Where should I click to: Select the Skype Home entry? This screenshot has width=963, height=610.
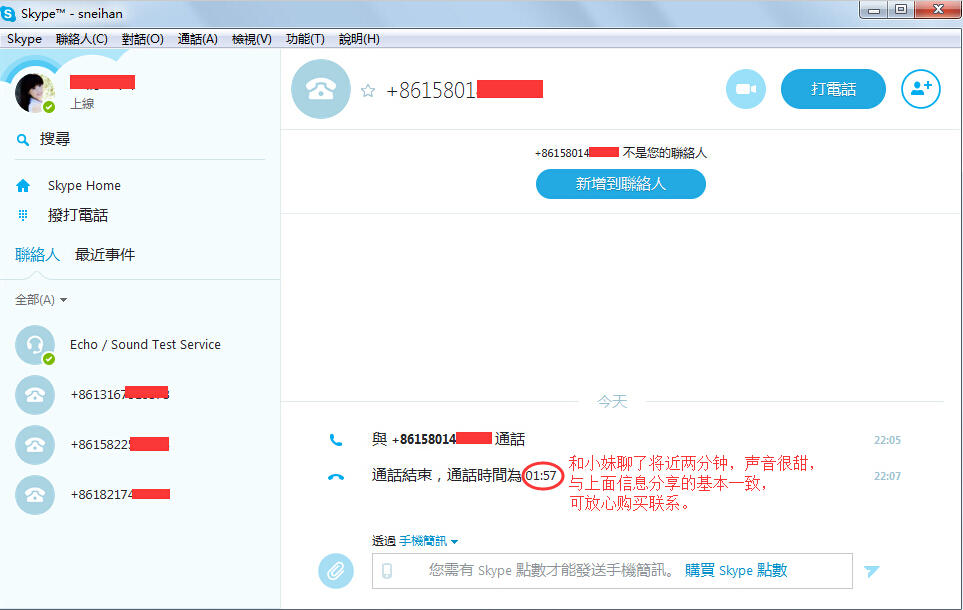coord(84,186)
